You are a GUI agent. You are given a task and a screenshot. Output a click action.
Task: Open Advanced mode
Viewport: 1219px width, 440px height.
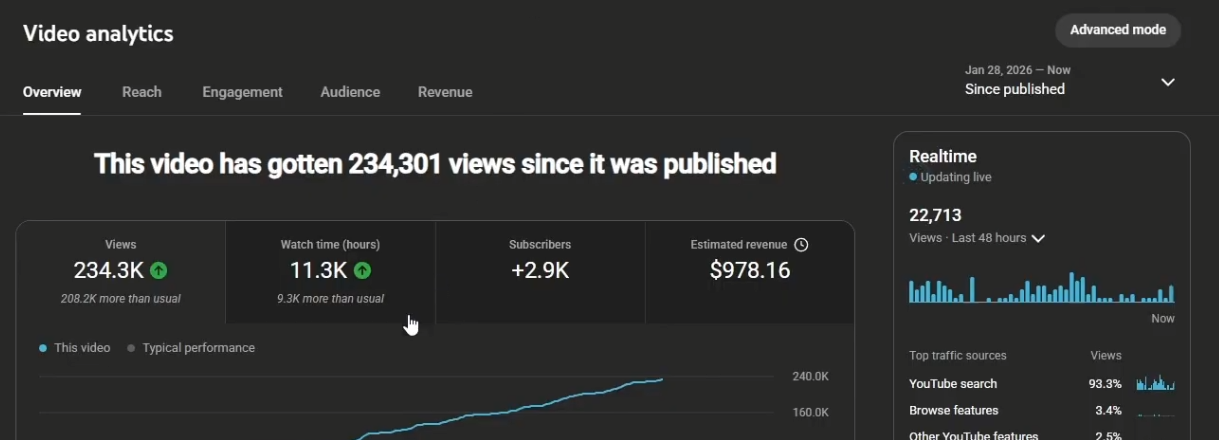[1118, 30]
